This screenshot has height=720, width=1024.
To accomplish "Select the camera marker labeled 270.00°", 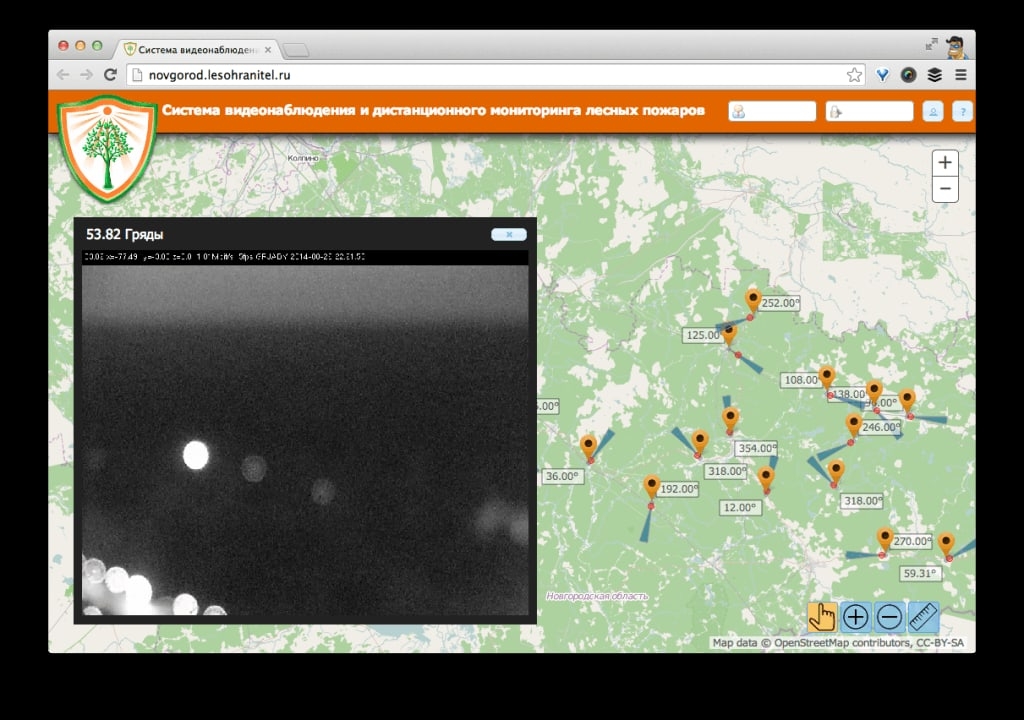I will click(x=885, y=538).
